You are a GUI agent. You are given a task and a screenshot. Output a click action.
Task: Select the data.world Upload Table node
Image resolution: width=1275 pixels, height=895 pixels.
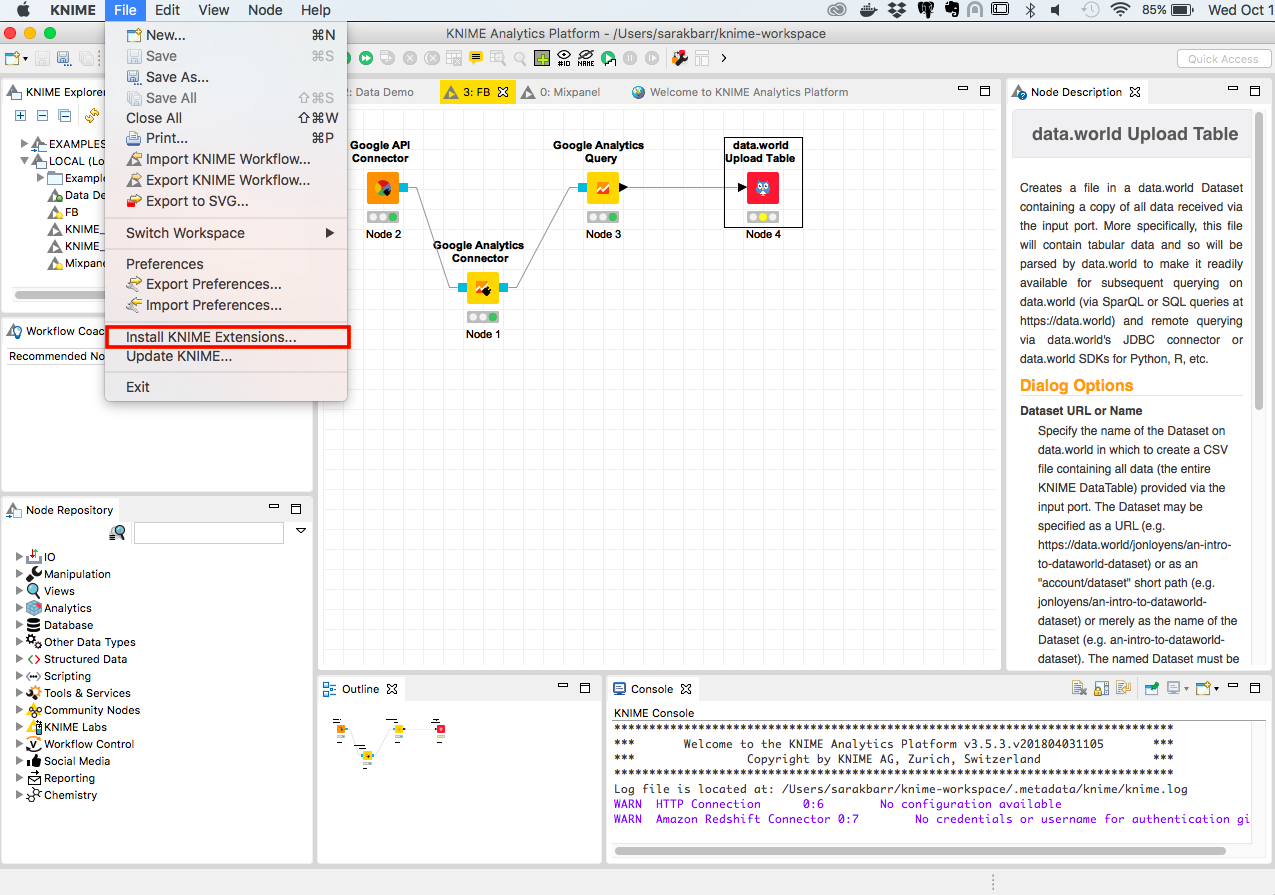(x=763, y=188)
